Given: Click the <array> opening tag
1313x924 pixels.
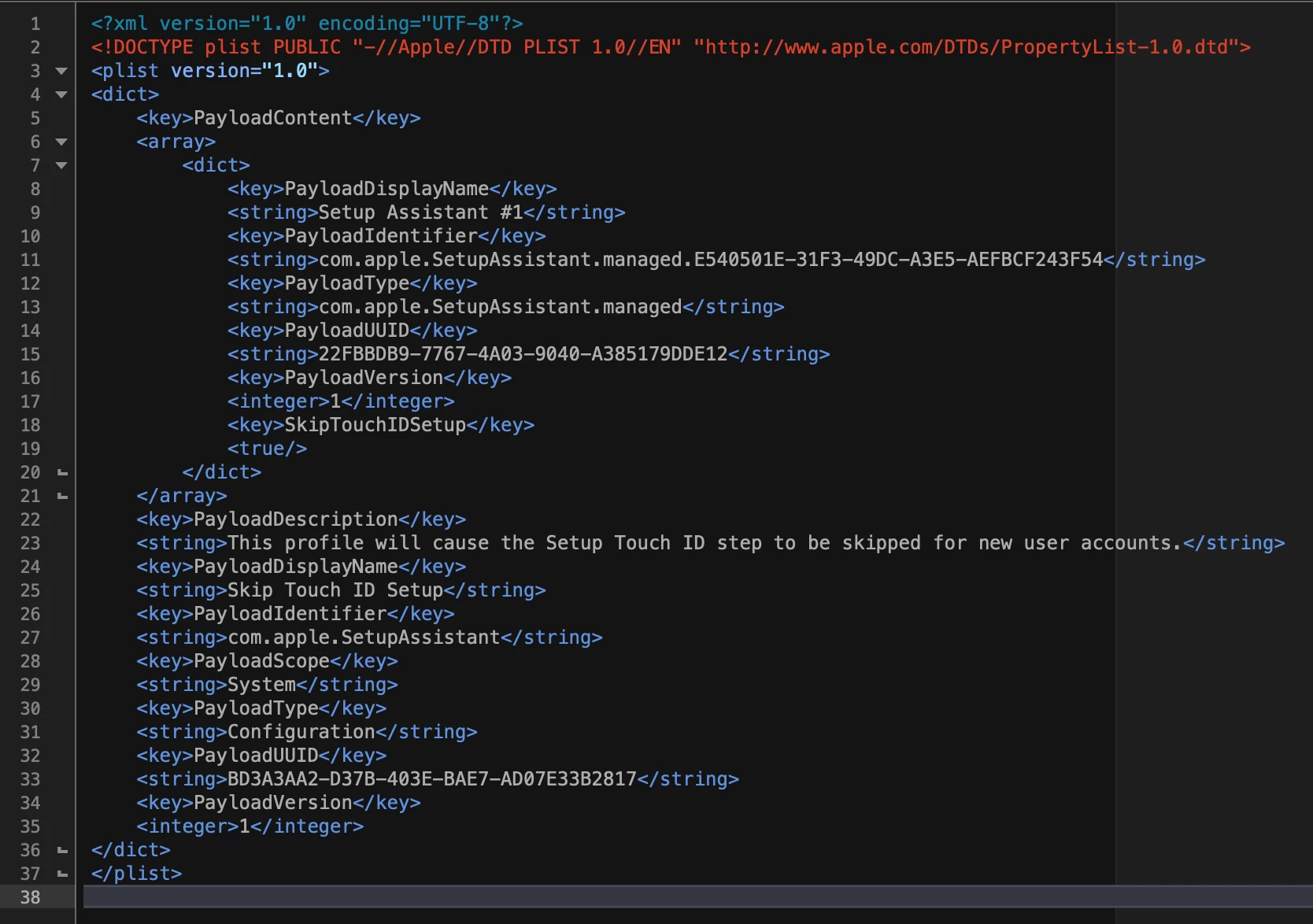Looking at the screenshot, I should point(176,142).
